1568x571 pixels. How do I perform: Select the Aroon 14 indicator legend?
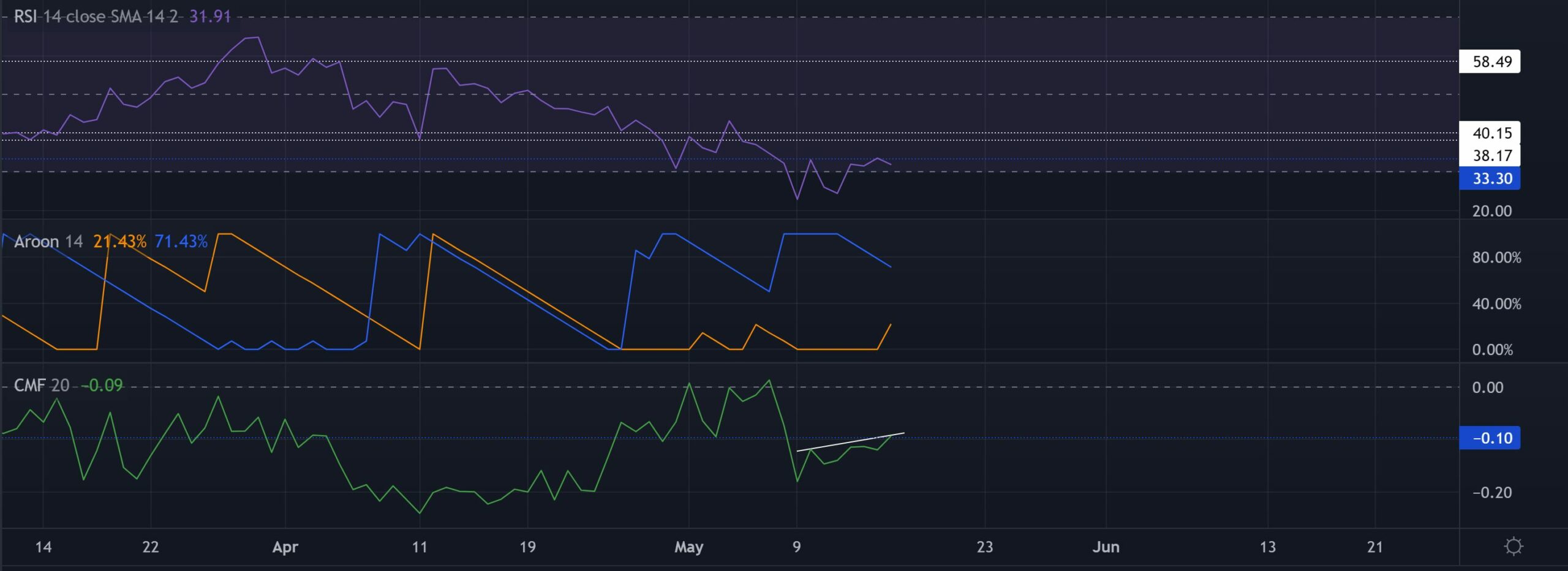click(48, 242)
